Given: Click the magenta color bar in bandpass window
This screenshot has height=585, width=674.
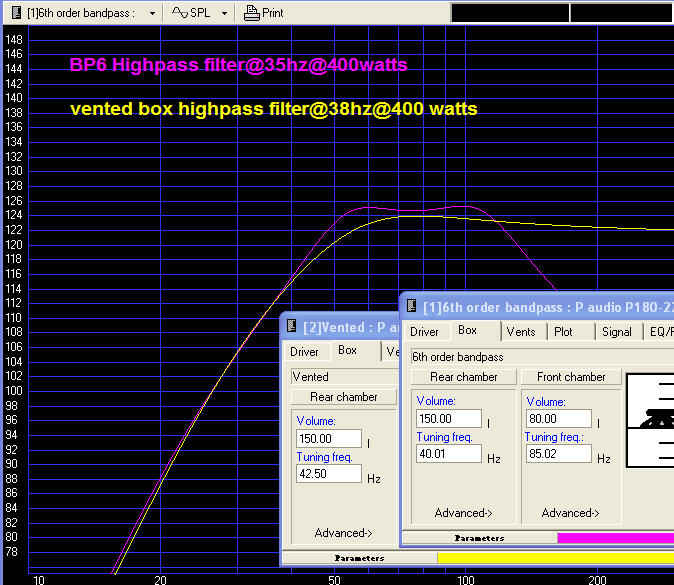Looking at the screenshot, I should pos(616,538).
